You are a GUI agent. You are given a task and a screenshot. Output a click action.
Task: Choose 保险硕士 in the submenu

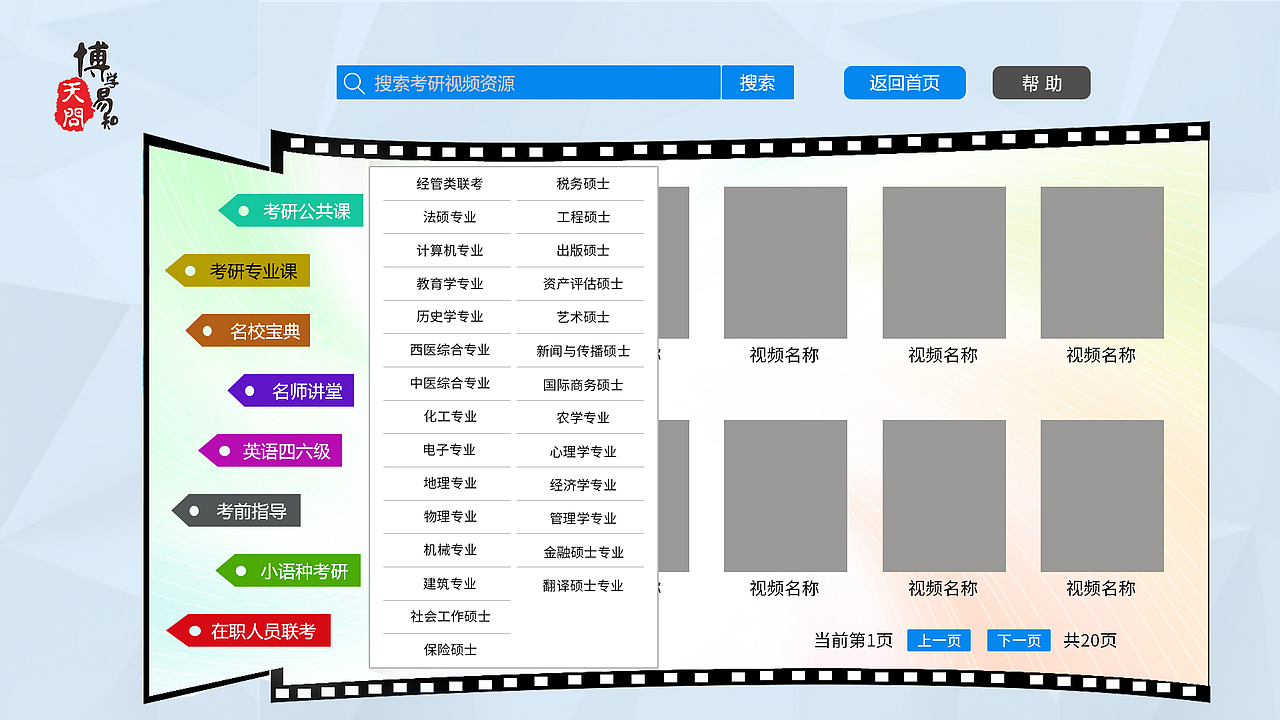pos(450,650)
